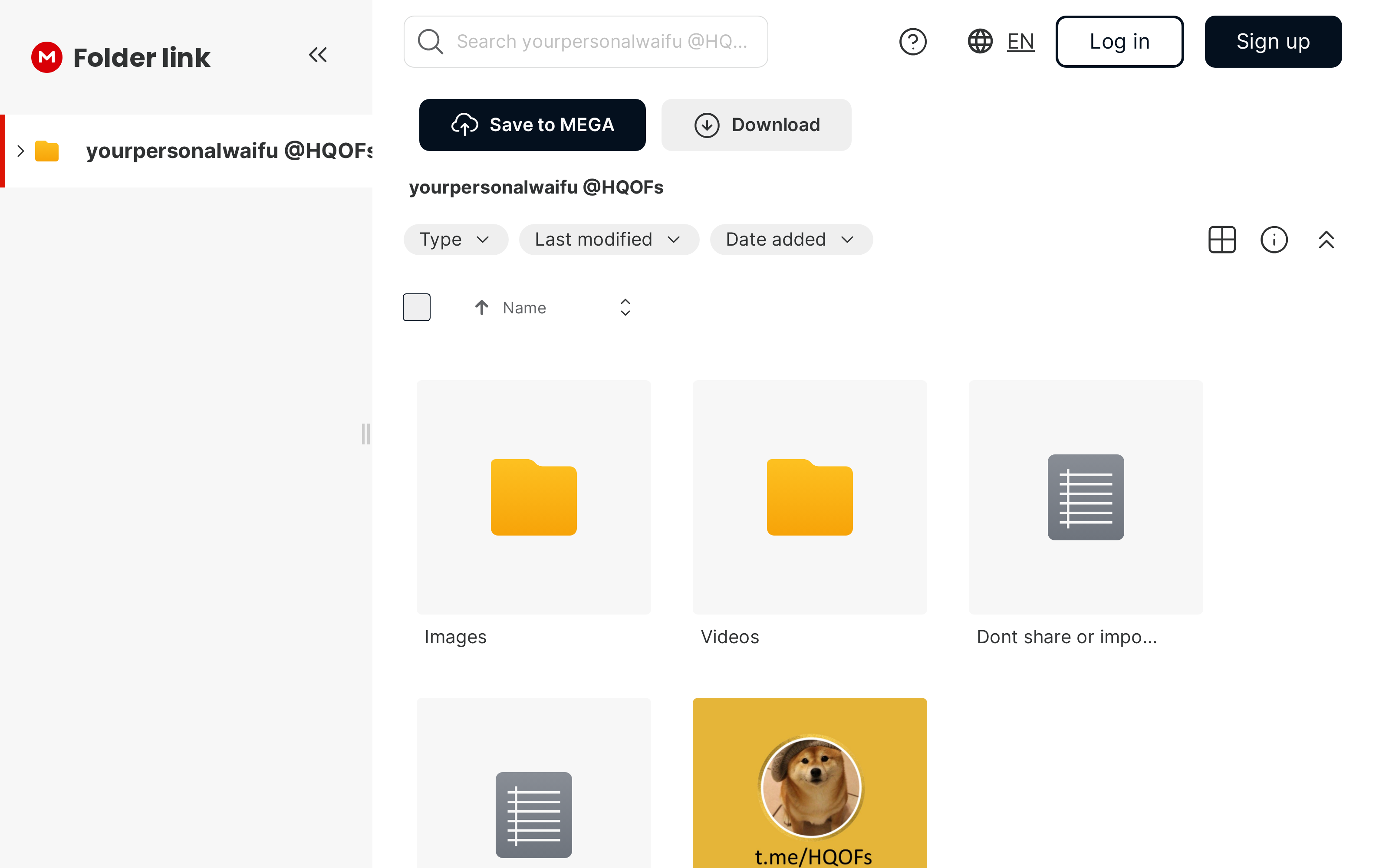
Task: Click the MEGA logo icon
Action: click(x=46, y=57)
